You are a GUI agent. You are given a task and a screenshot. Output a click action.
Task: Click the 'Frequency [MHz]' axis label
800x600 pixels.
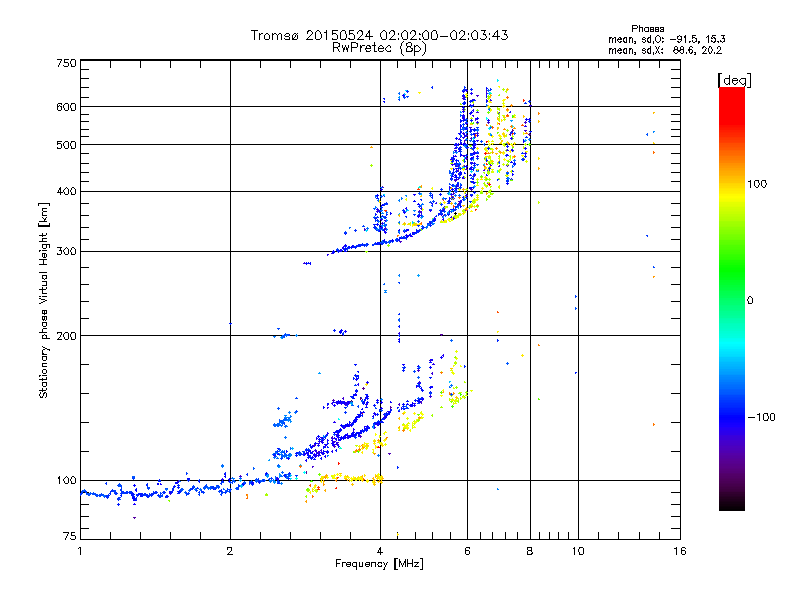379,564
